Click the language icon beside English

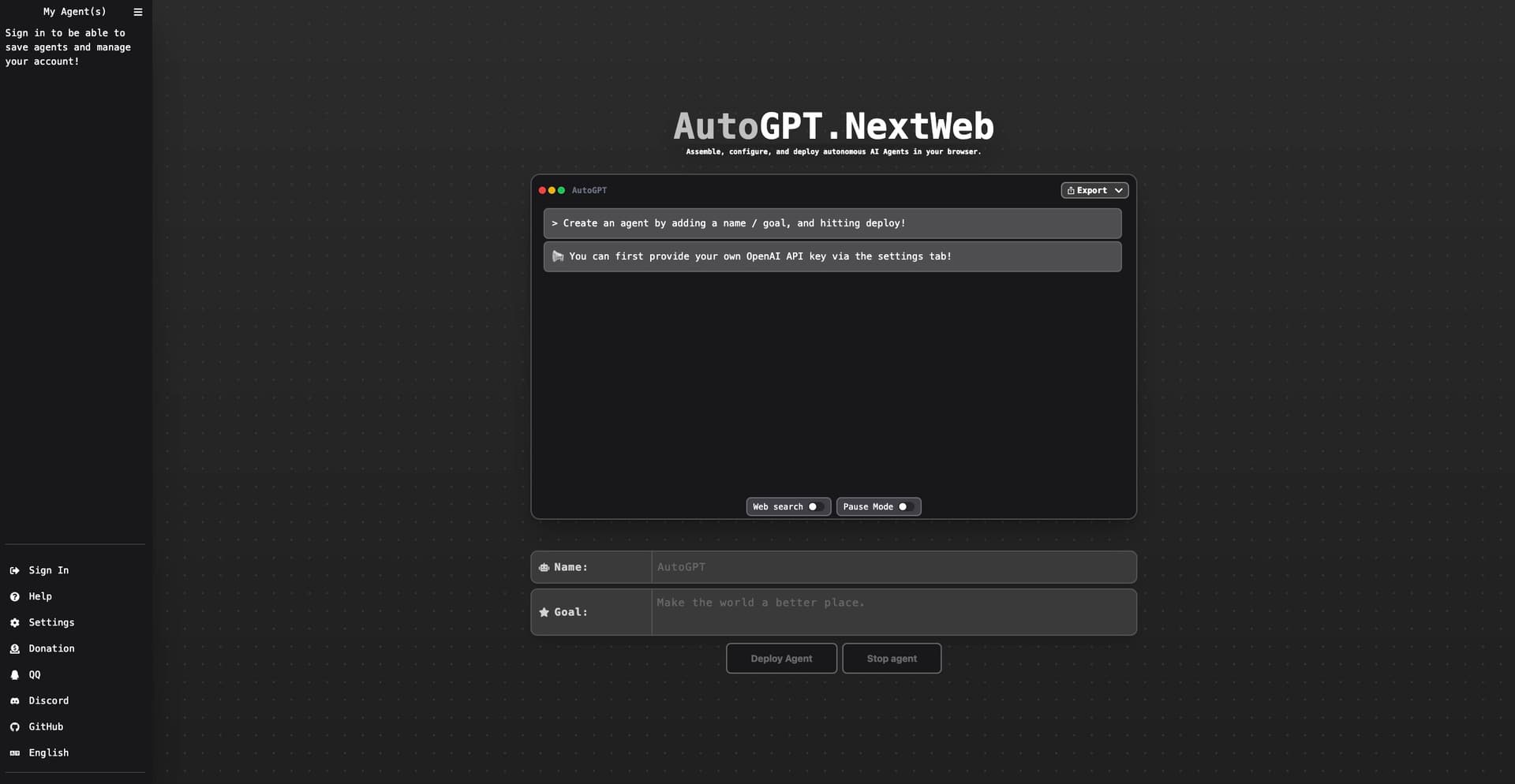(x=14, y=752)
